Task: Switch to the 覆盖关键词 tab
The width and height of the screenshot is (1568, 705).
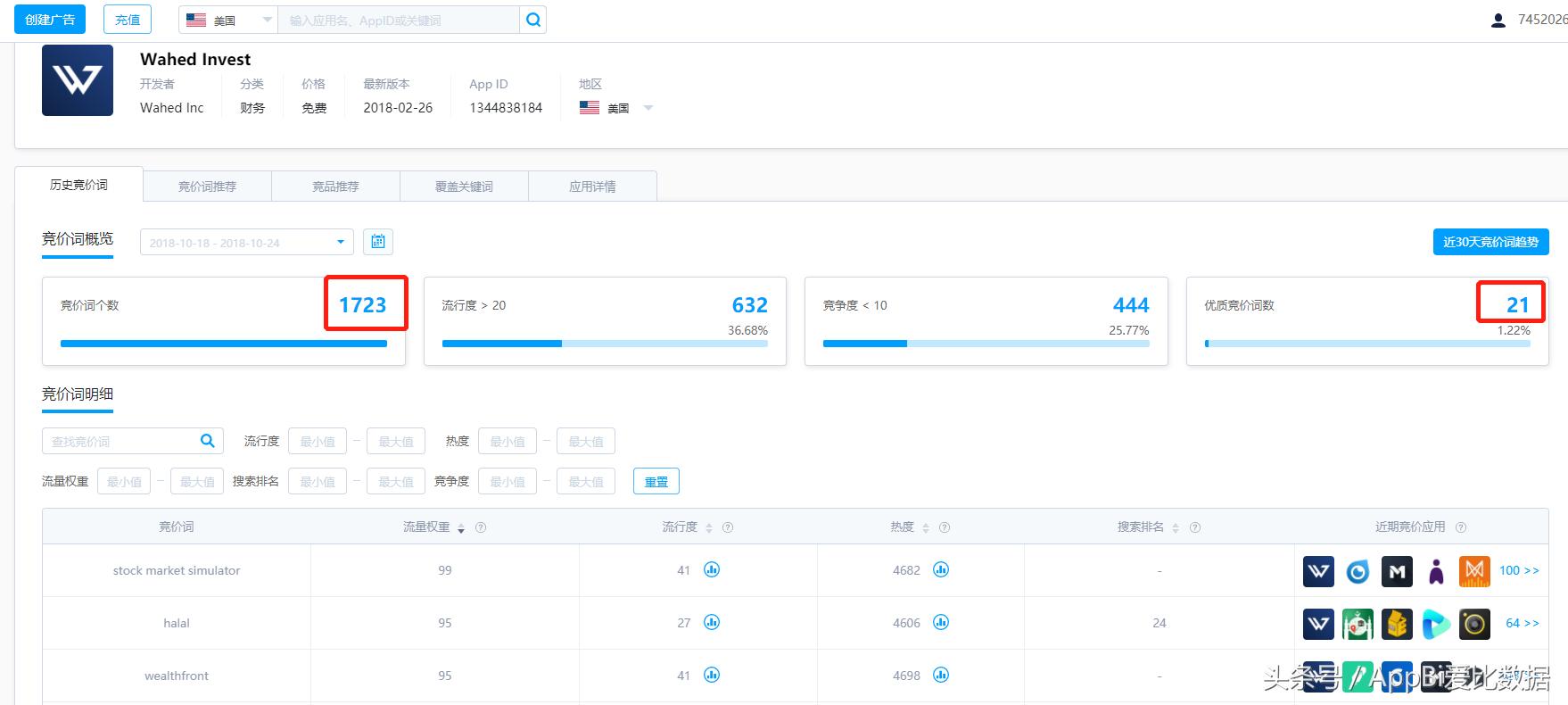Action: tap(464, 187)
